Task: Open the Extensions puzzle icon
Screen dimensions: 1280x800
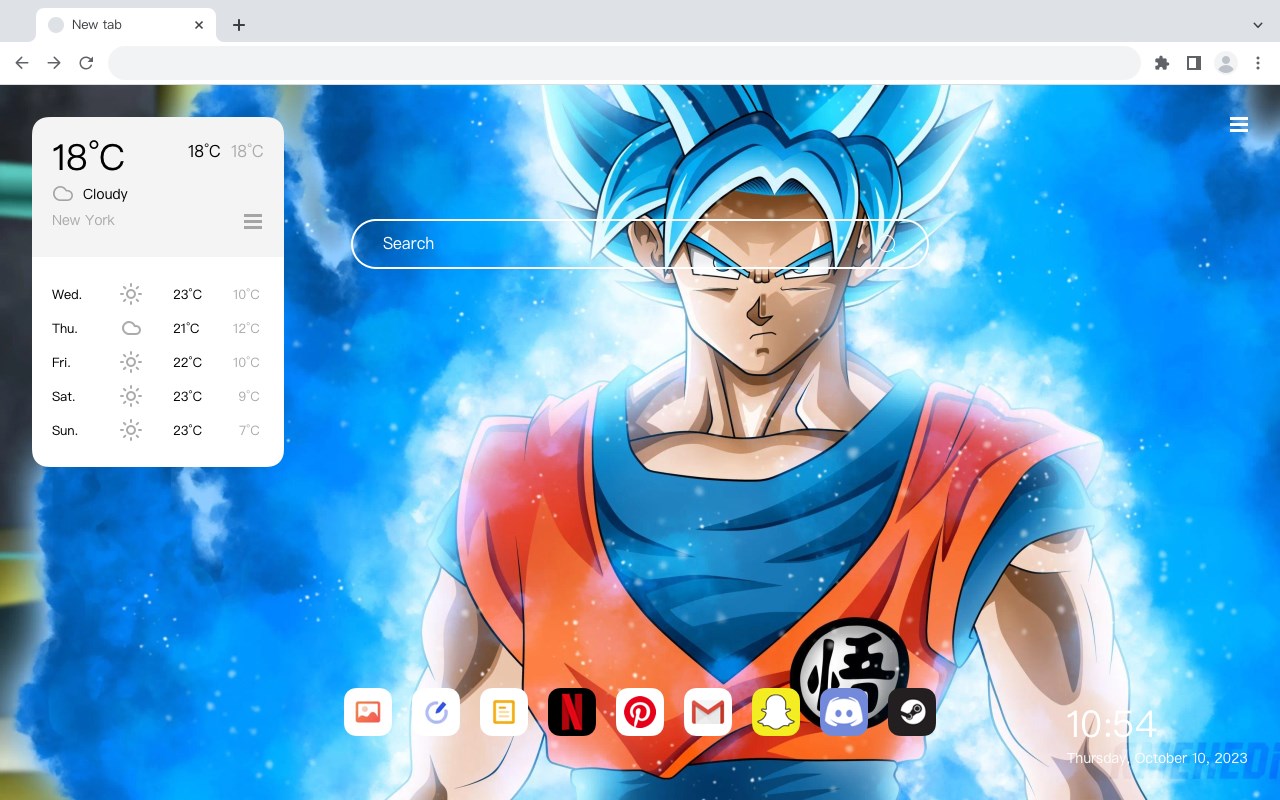Action: [1162, 63]
